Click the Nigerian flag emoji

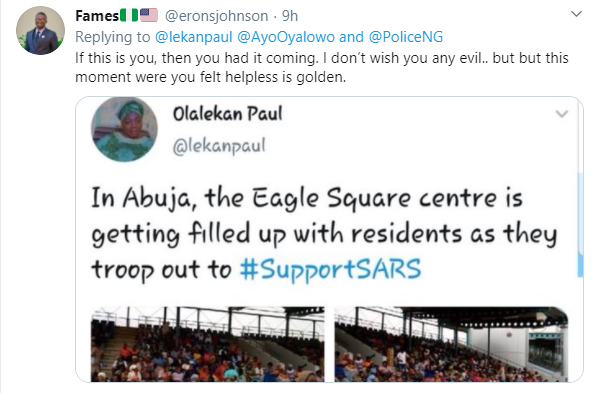(129, 16)
